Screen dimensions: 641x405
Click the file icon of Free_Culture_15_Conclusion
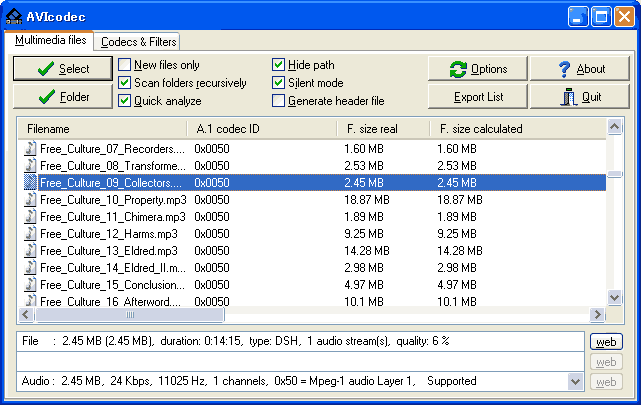click(30, 285)
